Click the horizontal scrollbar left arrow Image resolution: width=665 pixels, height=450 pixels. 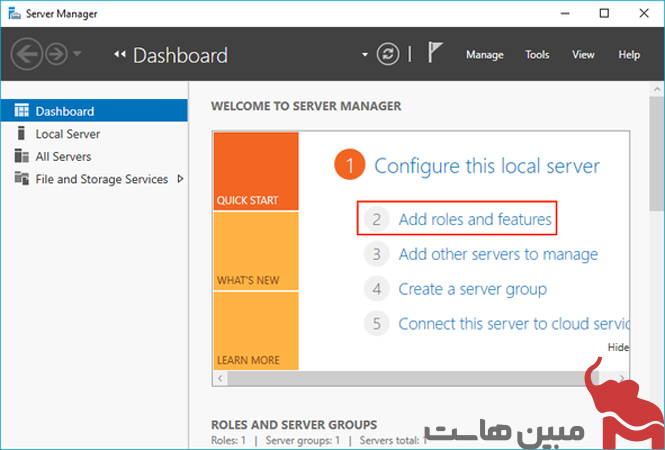tap(220, 378)
